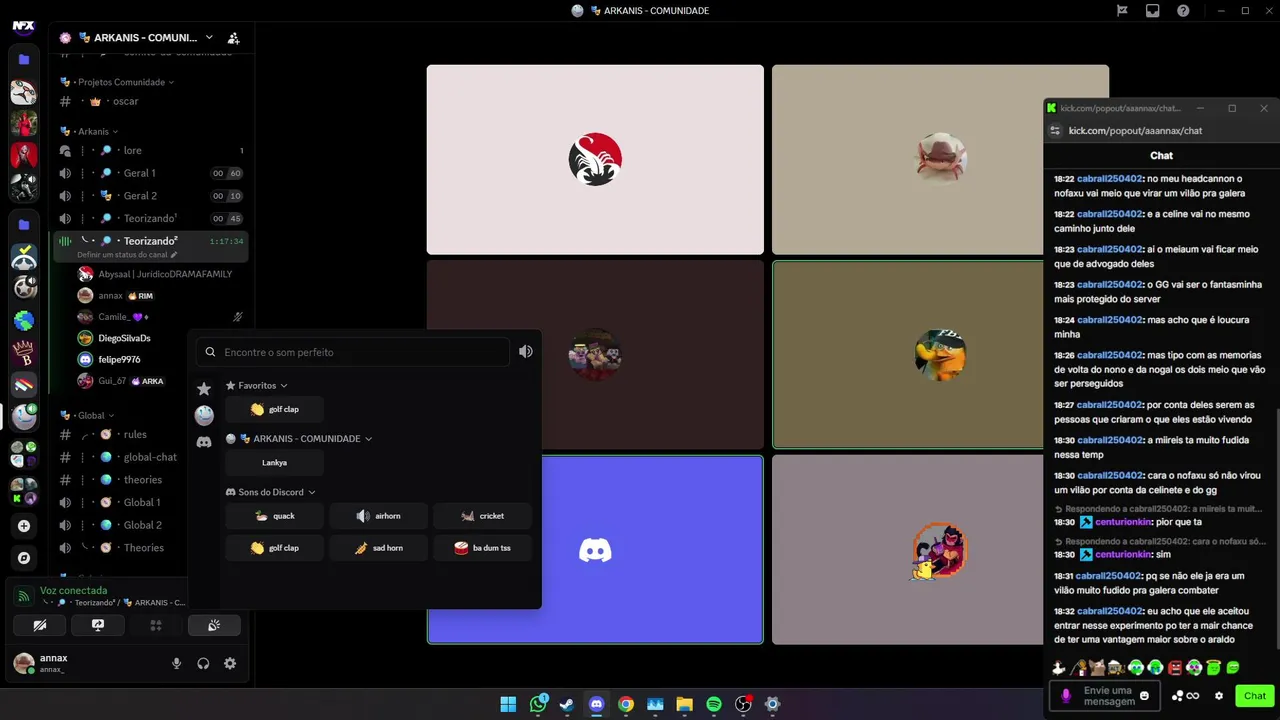The image size is (1280, 720).
Task: Explore discoverable servers compass icon
Action: tap(24, 558)
